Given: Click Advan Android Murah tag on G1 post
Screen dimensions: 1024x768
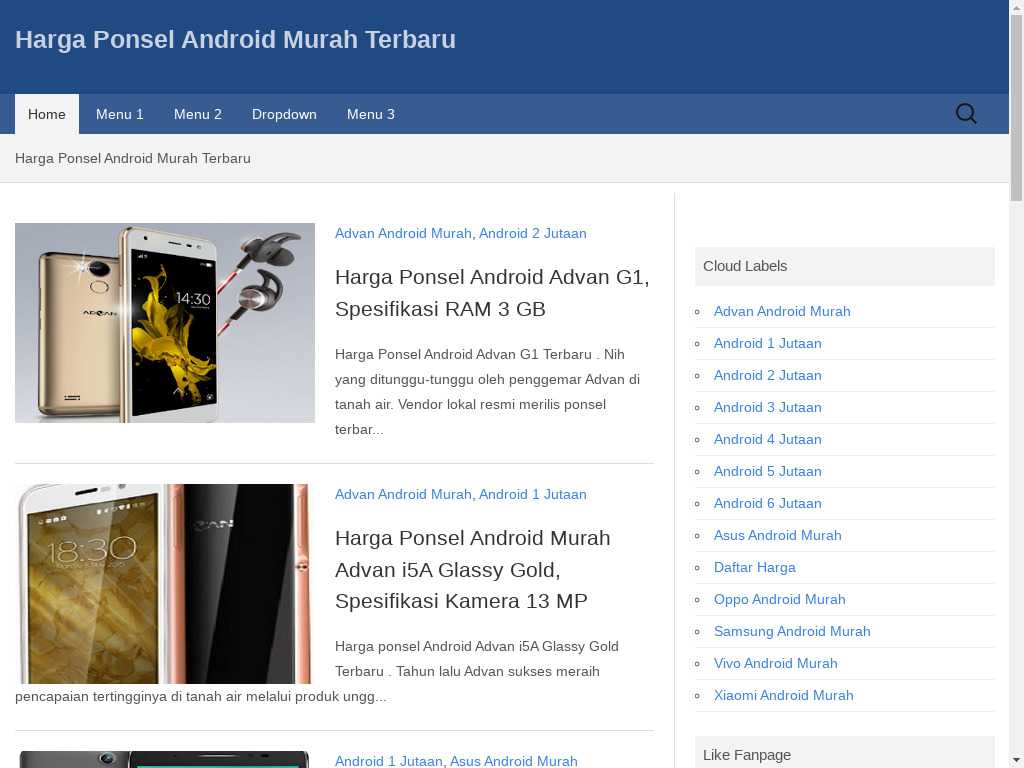Looking at the screenshot, I should [x=403, y=233].
